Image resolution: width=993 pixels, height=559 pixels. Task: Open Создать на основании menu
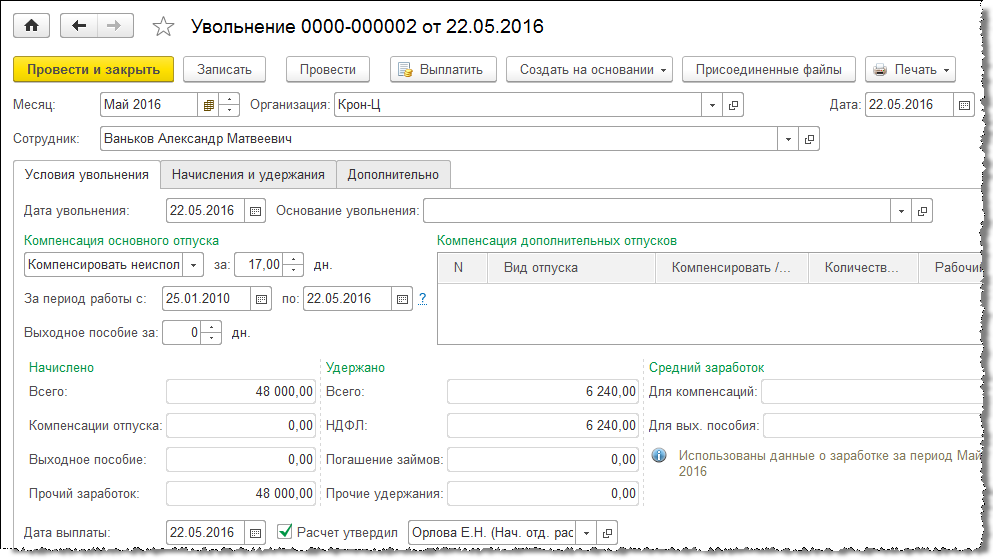click(x=590, y=70)
